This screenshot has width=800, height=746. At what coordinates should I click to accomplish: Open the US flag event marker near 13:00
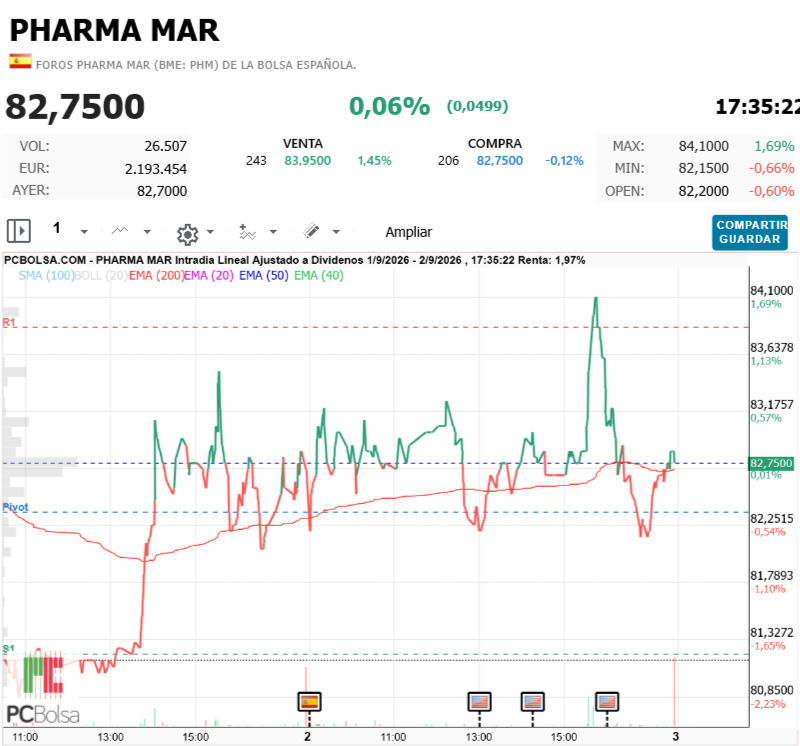(x=479, y=702)
